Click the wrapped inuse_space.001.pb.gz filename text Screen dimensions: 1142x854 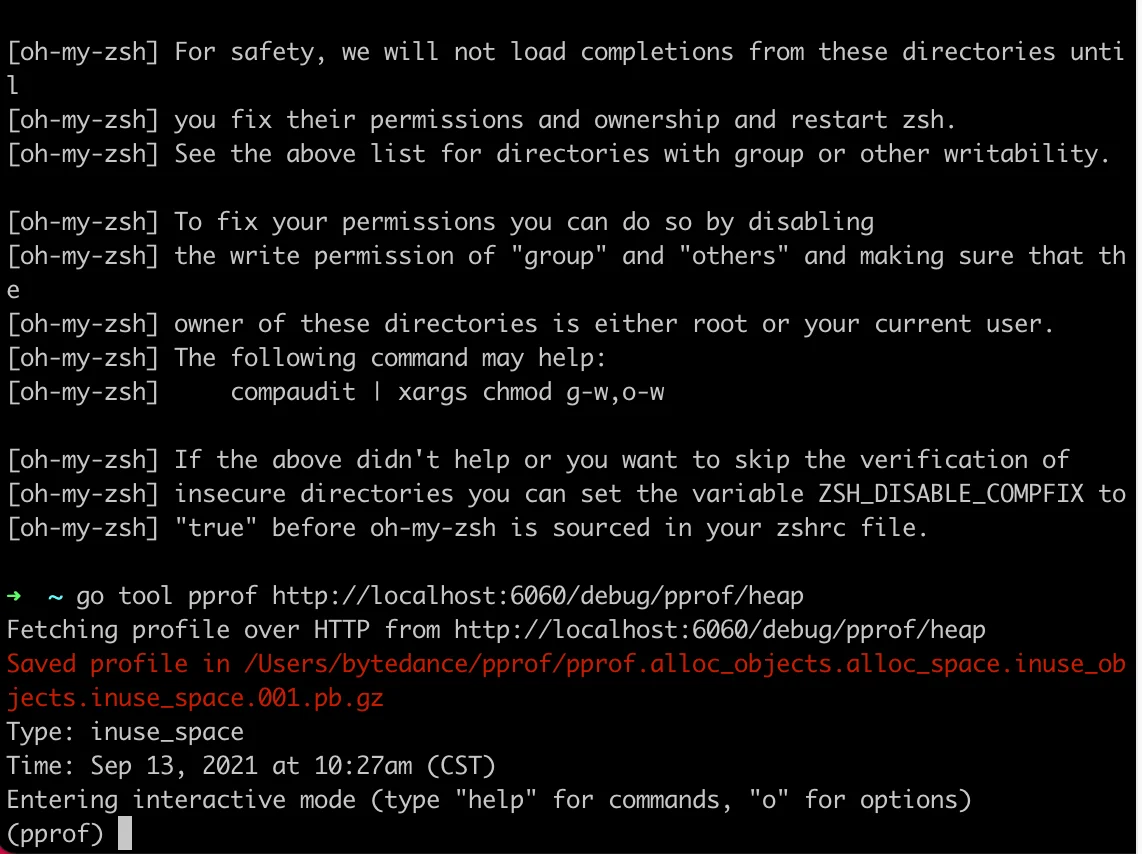coord(195,698)
